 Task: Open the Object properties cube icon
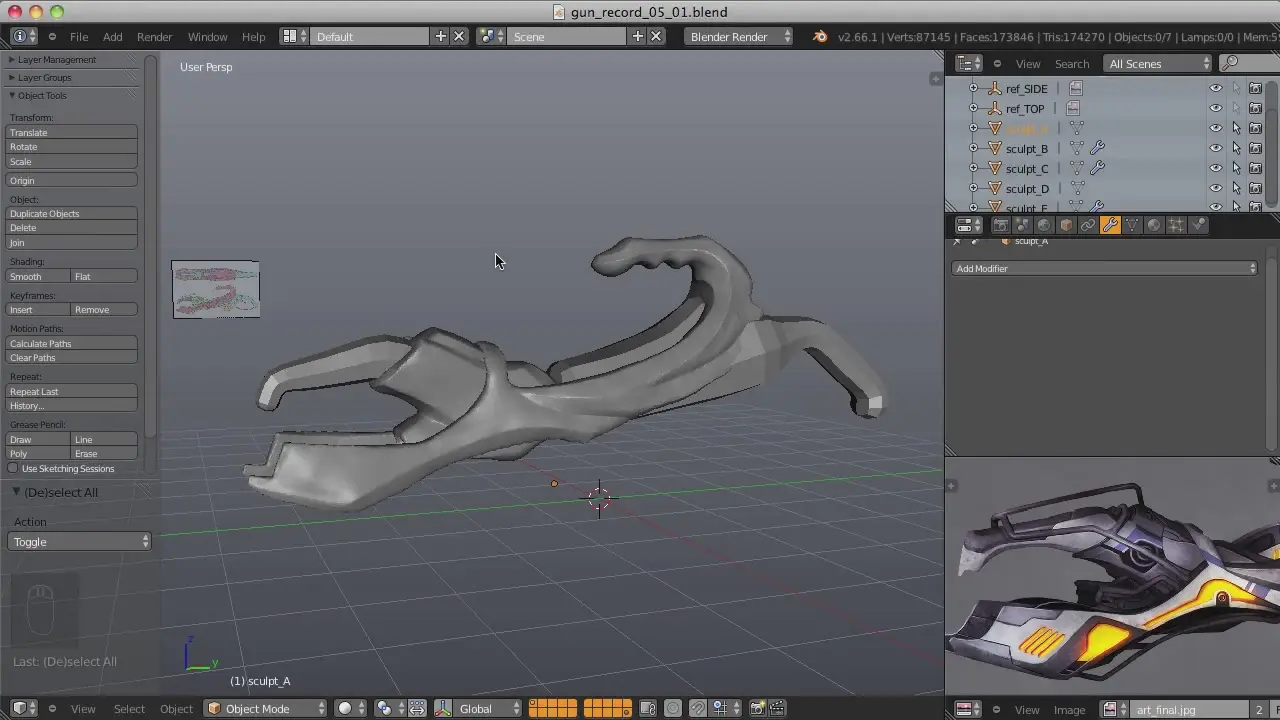tap(1066, 226)
